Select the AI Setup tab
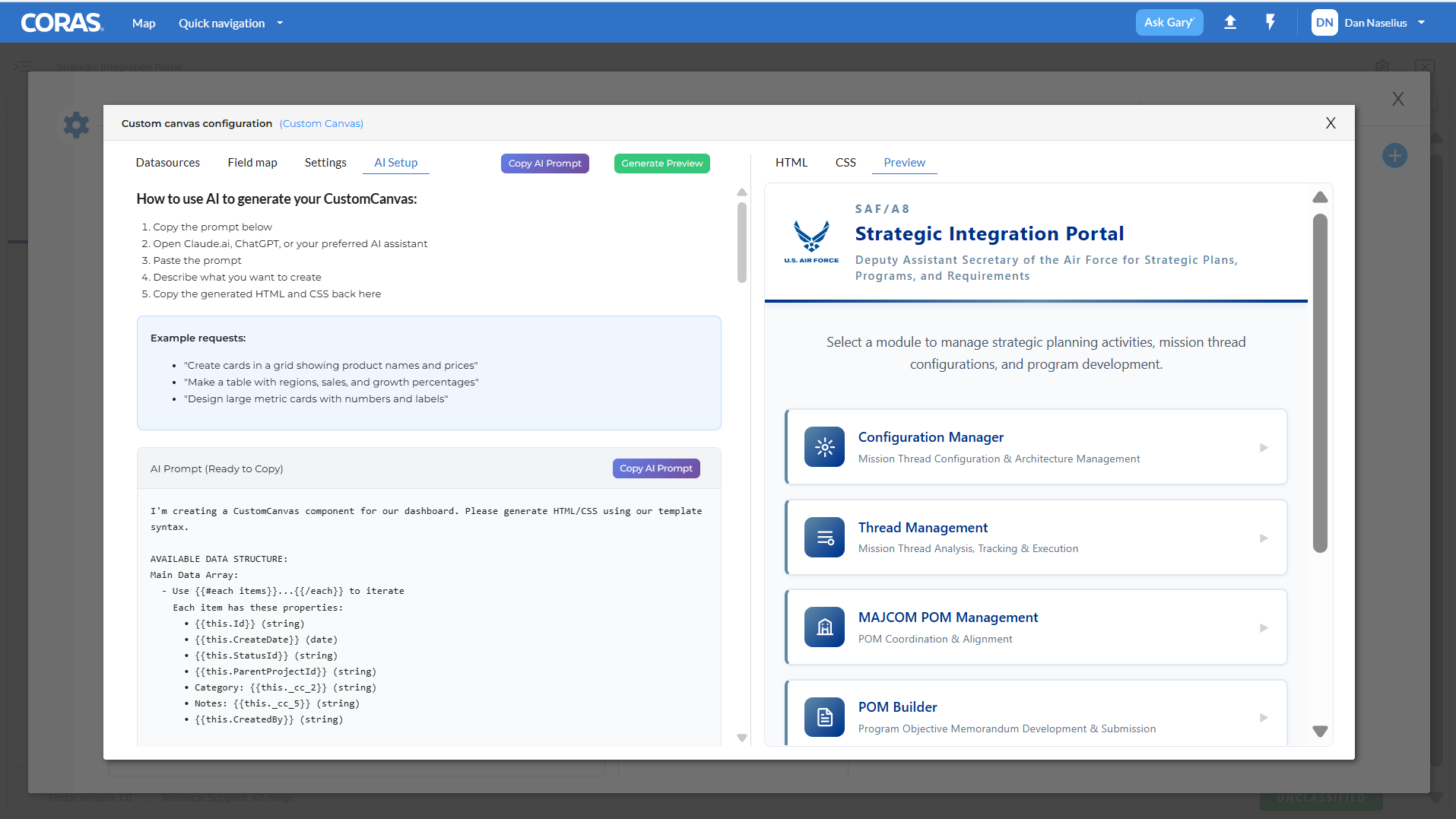This screenshot has width=1456, height=819. [x=396, y=163]
